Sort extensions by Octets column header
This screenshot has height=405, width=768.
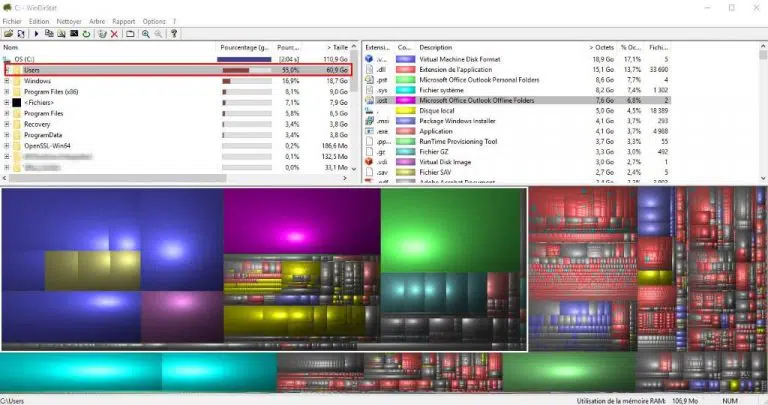[601, 48]
